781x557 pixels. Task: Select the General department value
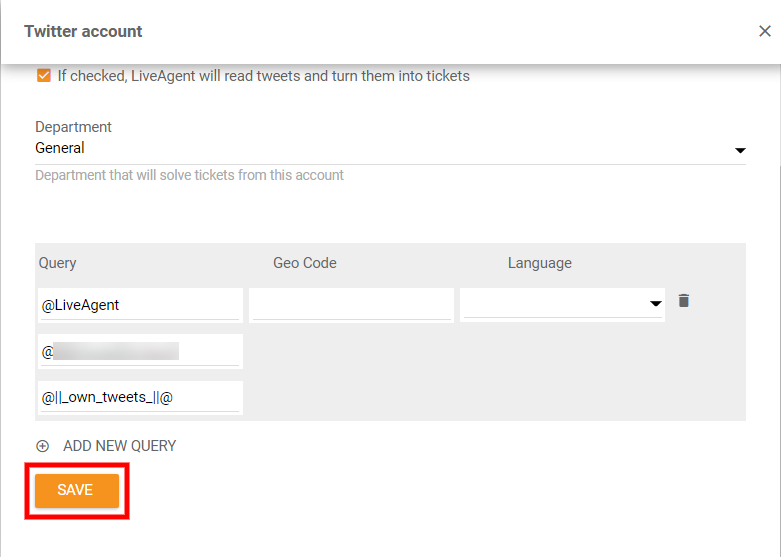tap(60, 148)
